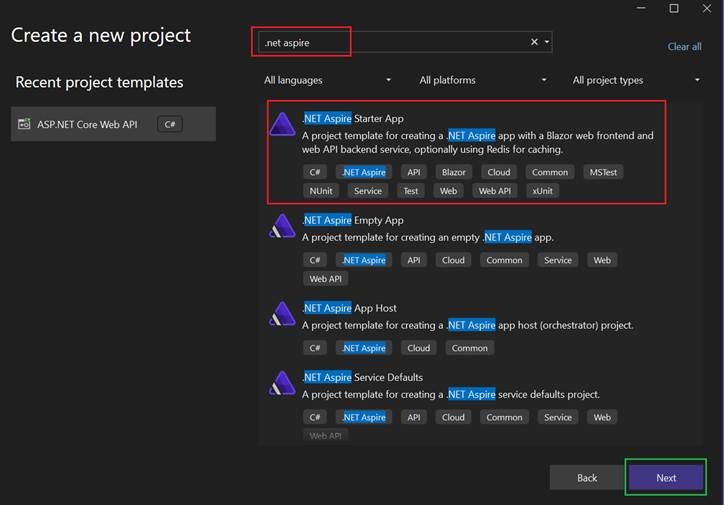Click the Service tag of Empty App
The width and height of the screenshot is (724, 505).
[x=558, y=260]
